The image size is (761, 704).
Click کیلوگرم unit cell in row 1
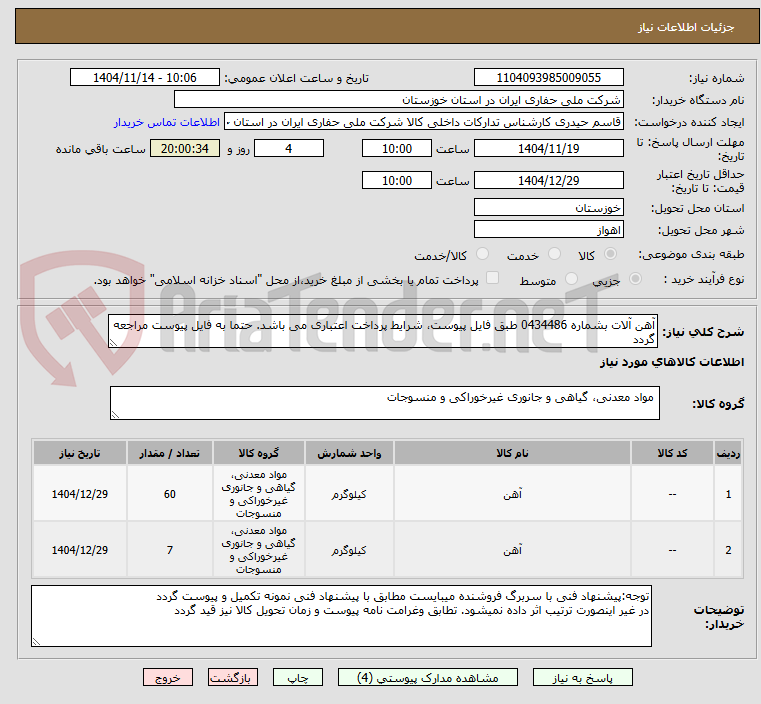point(349,494)
